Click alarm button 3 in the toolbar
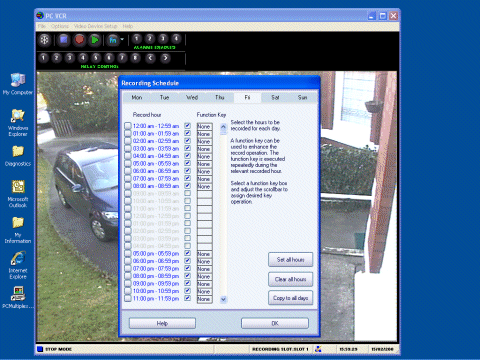Viewport: 480px width, 360px height. pos(163,39)
